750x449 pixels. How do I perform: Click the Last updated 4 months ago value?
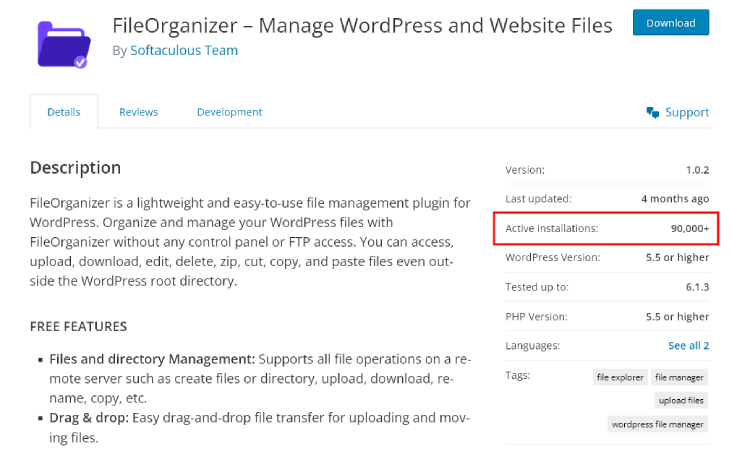[675, 198]
